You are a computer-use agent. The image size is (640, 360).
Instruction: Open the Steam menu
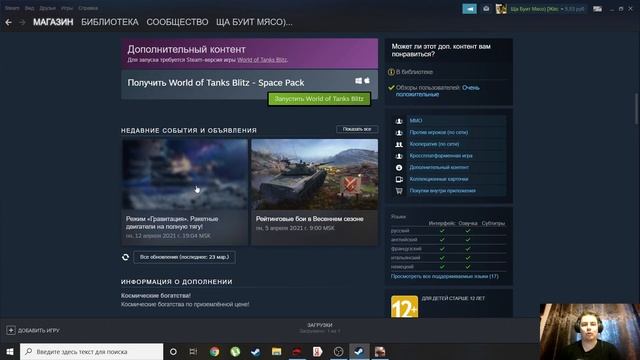pyautogui.click(x=12, y=8)
